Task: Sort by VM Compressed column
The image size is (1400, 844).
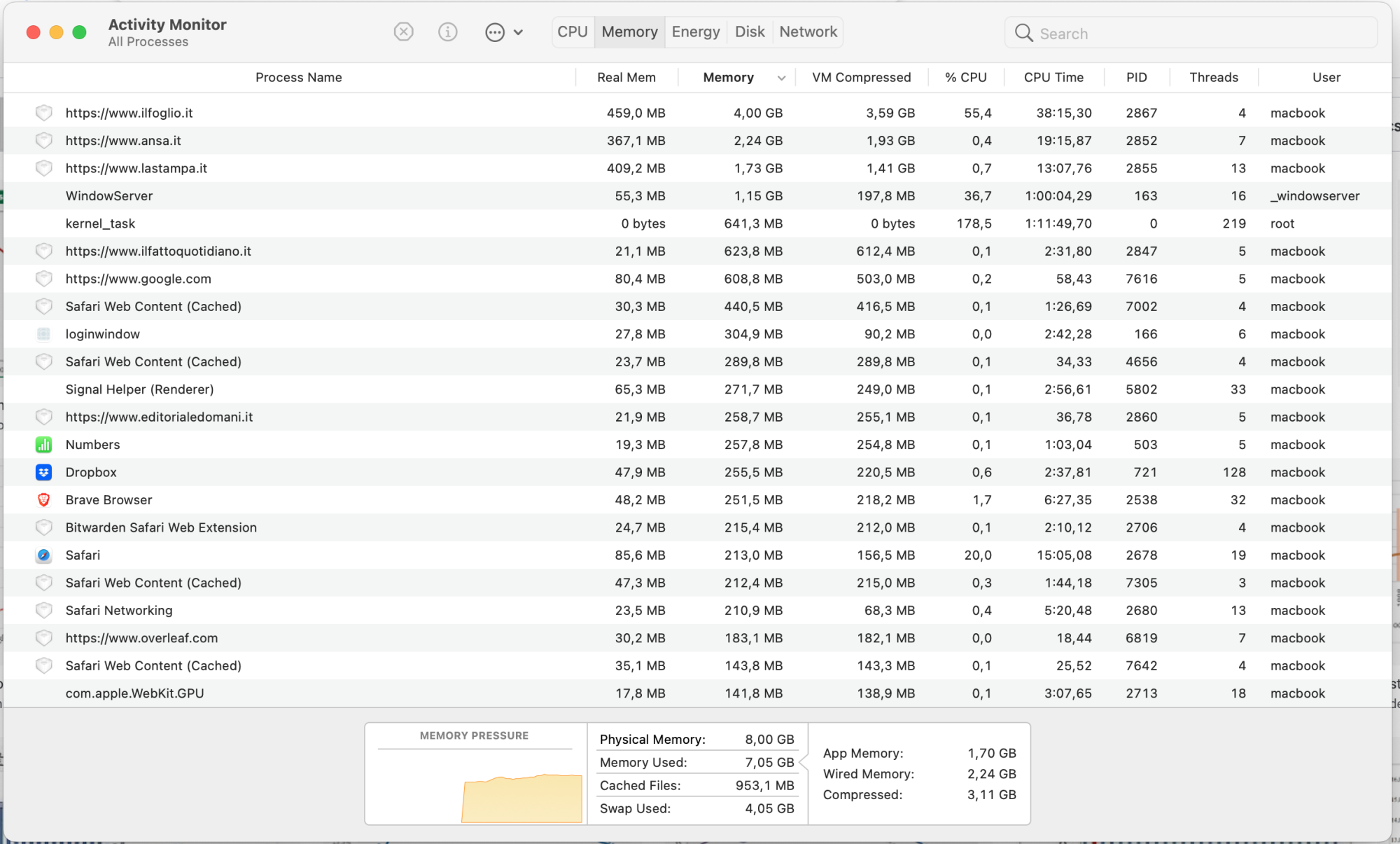Action: (861, 78)
